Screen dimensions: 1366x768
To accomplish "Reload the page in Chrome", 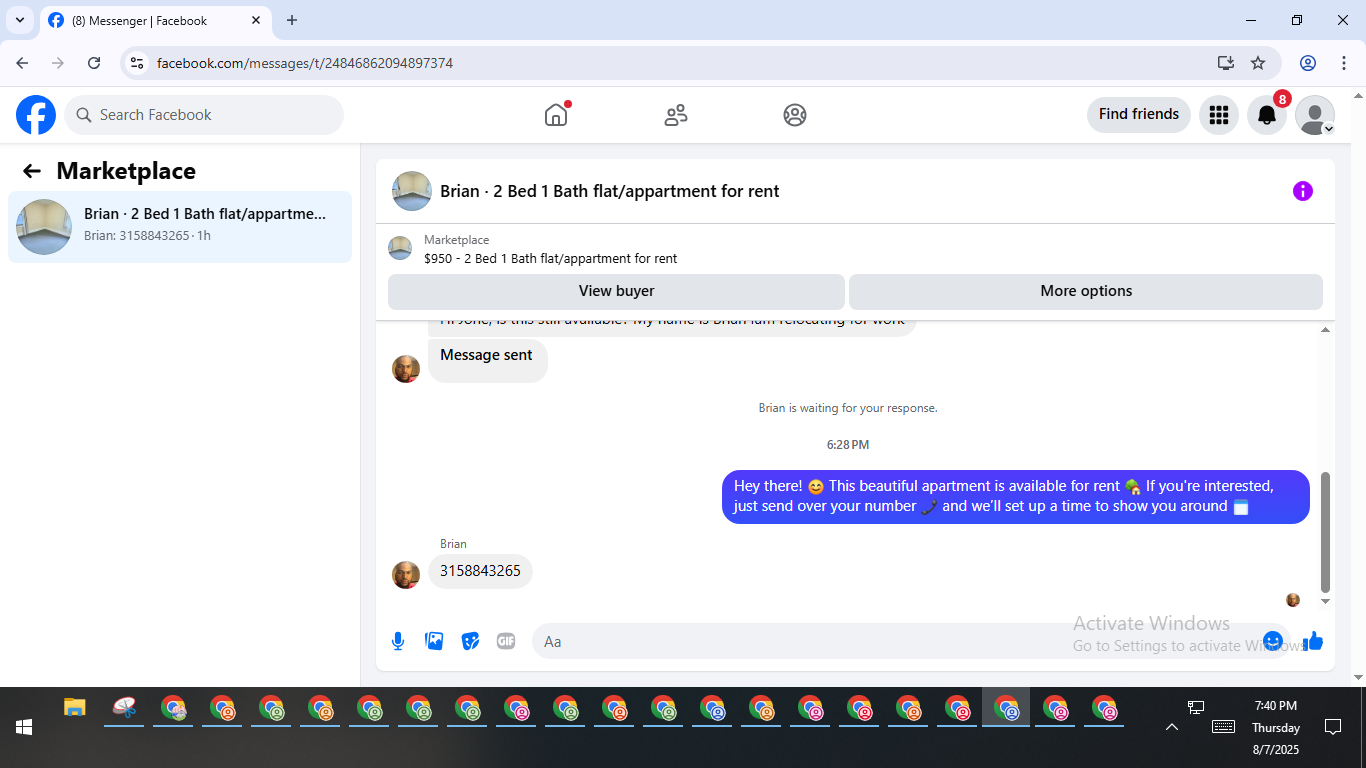I will coord(94,63).
